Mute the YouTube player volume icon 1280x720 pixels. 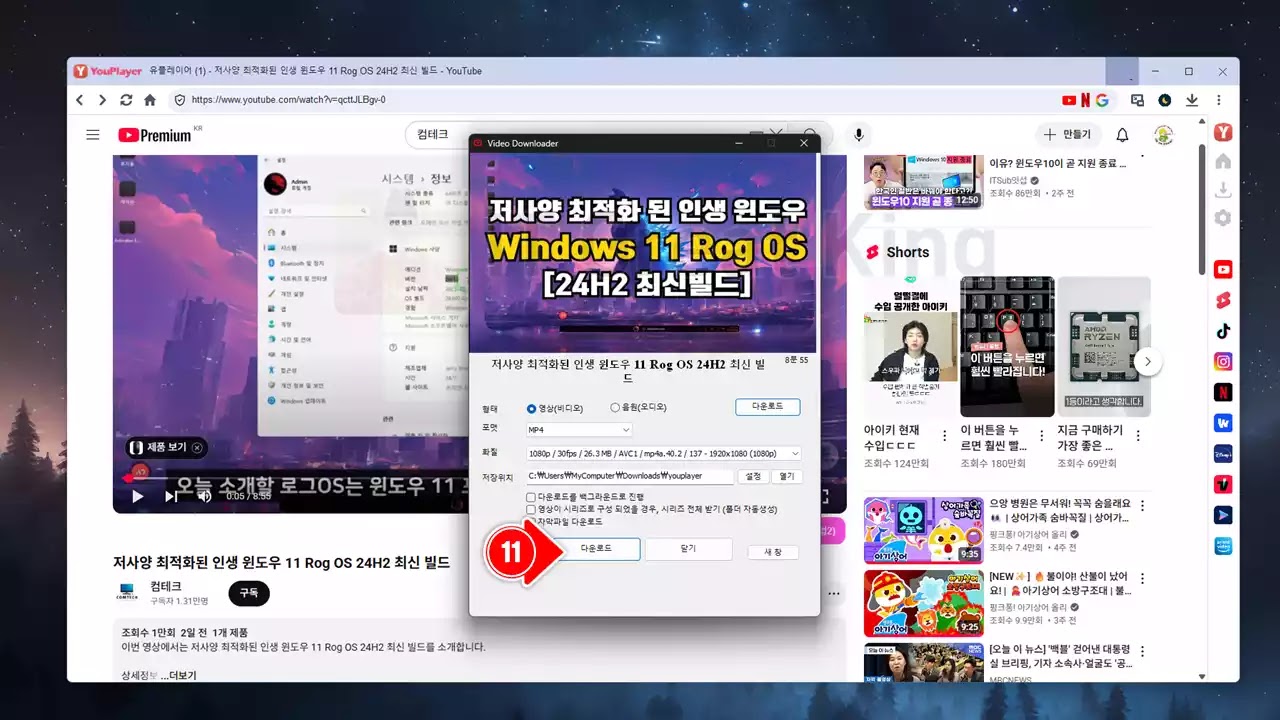pyautogui.click(x=204, y=496)
